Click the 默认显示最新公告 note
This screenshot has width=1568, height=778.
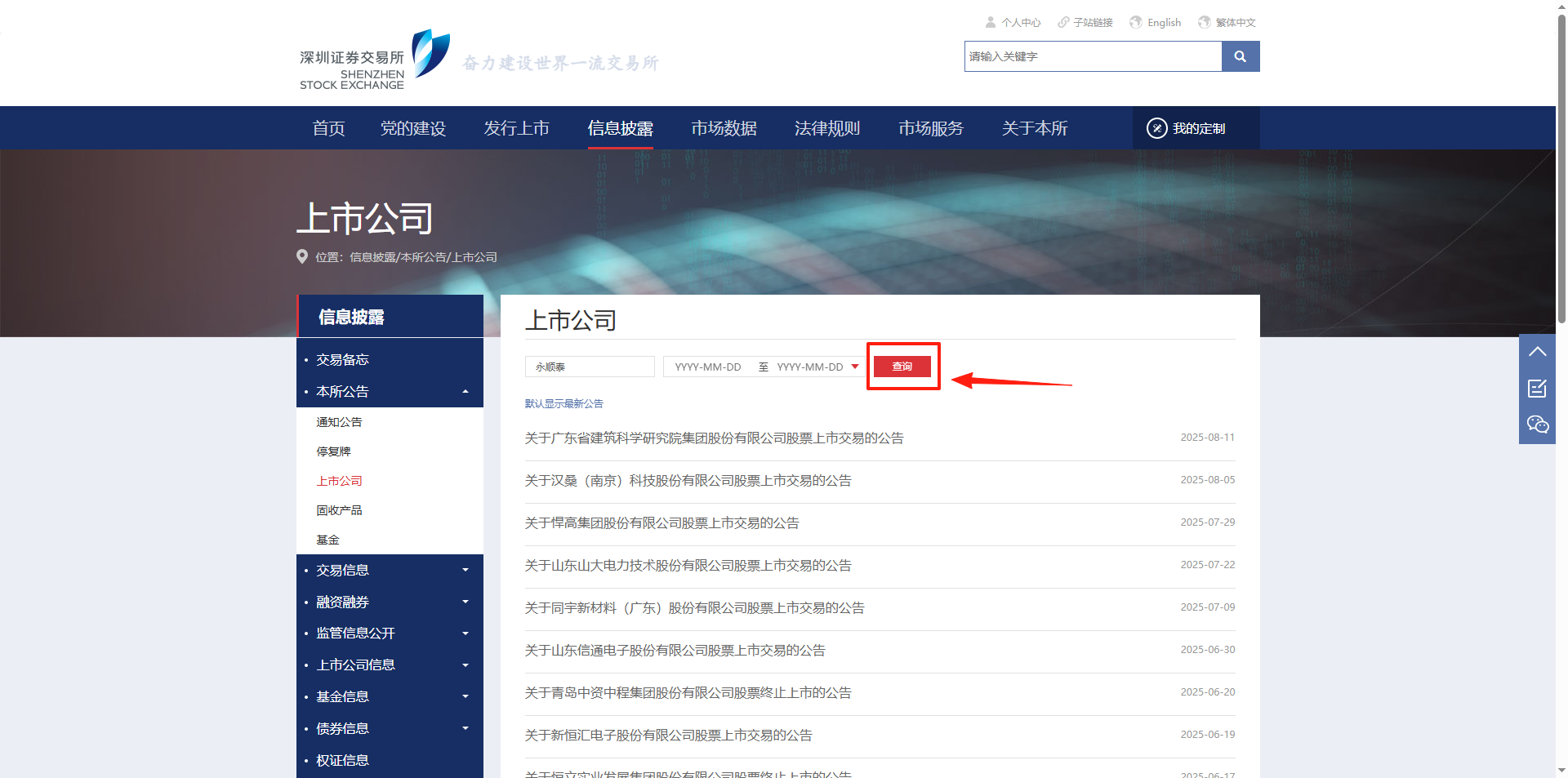pyautogui.click(x=563, y=404)
